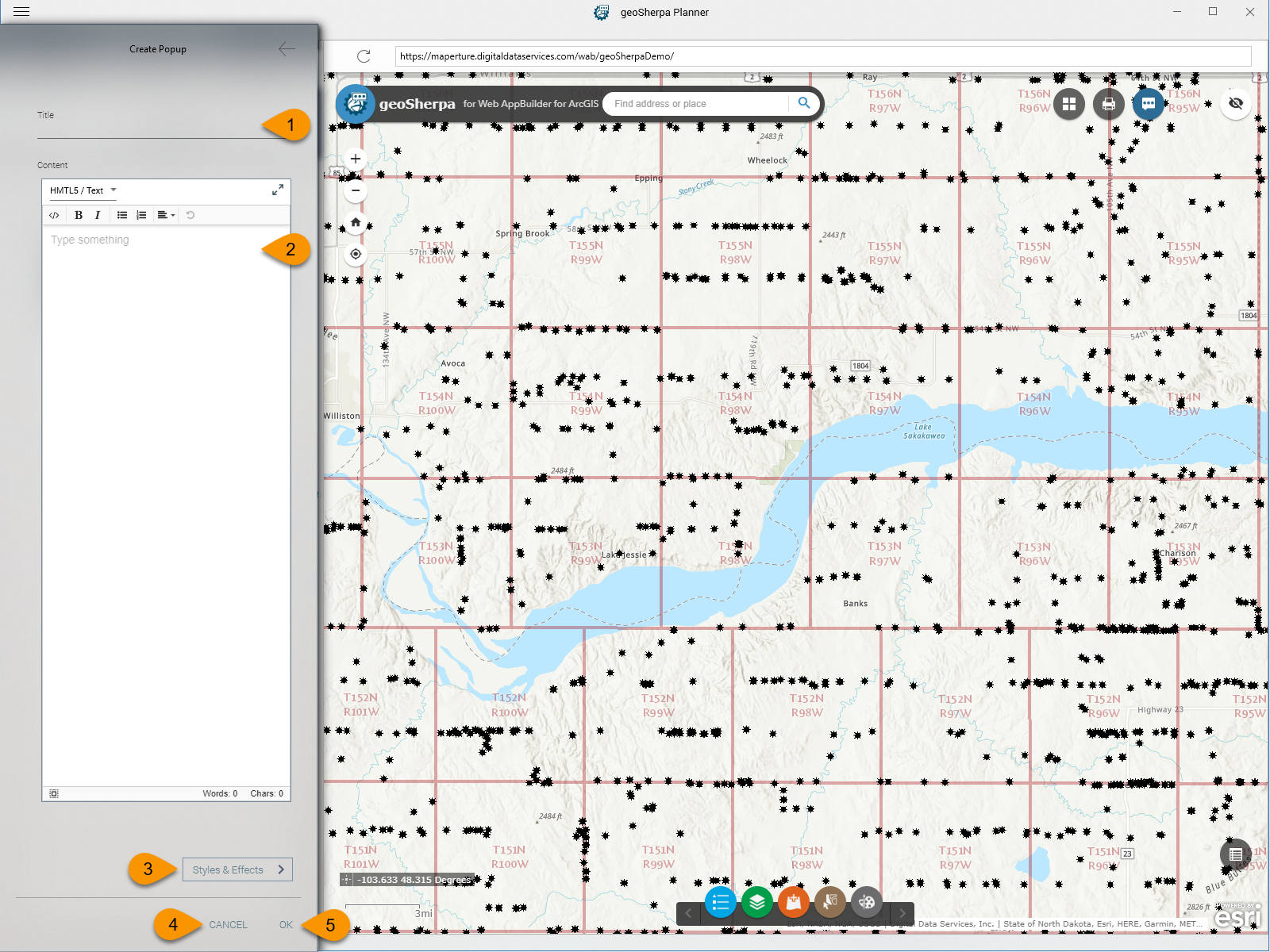Open the blue Legend widget
The width and height of the screenshot is (1270, 952).
[x=721, y=902]
